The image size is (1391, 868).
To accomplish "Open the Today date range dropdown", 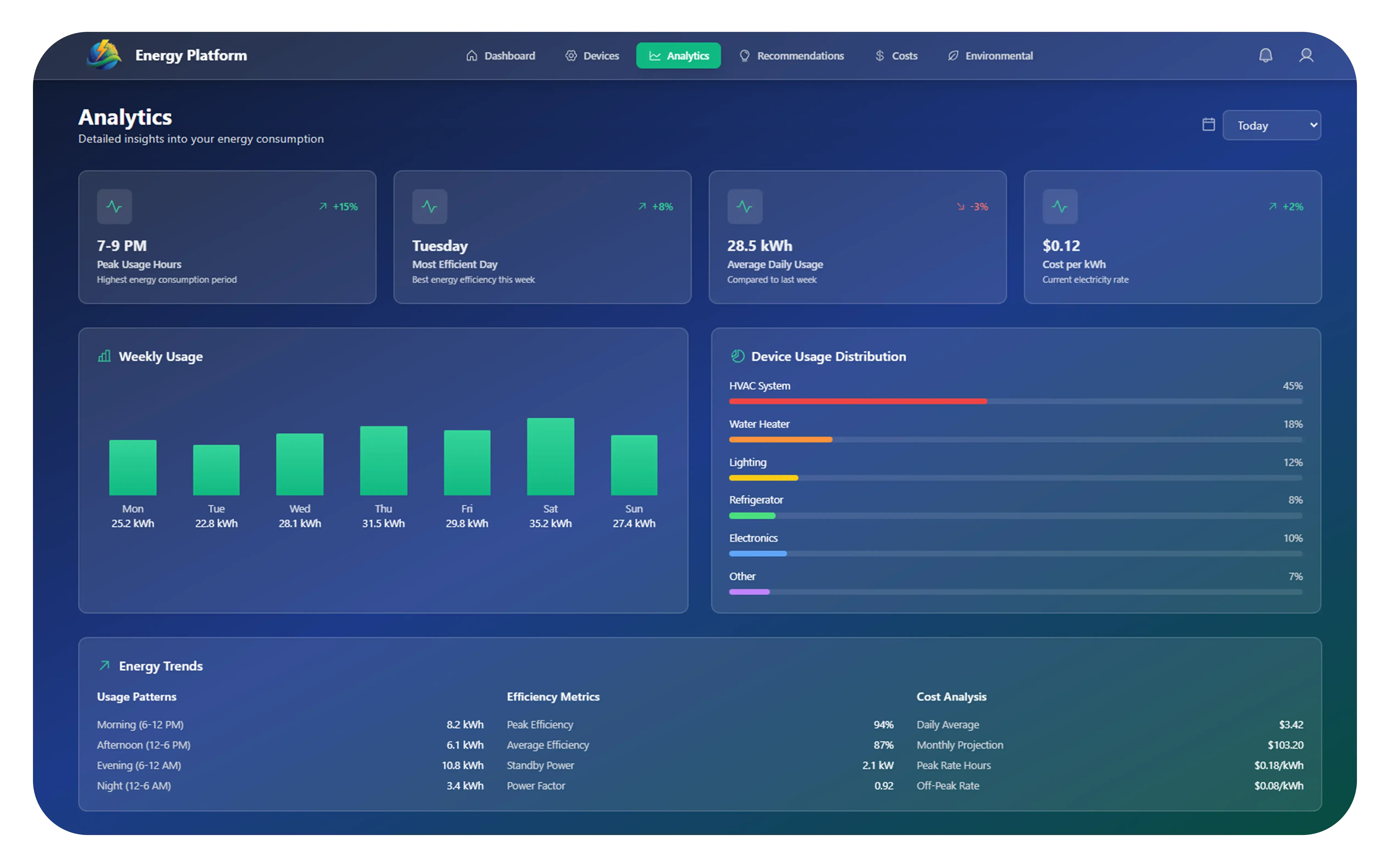I will [x=1271, y=125].
